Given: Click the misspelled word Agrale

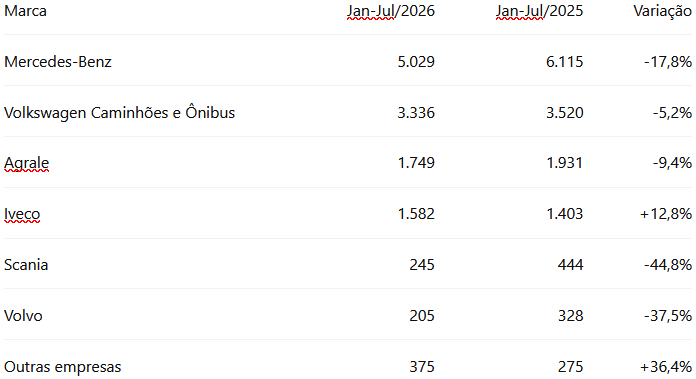Looking at the screenshot, I should pos(27,163).
